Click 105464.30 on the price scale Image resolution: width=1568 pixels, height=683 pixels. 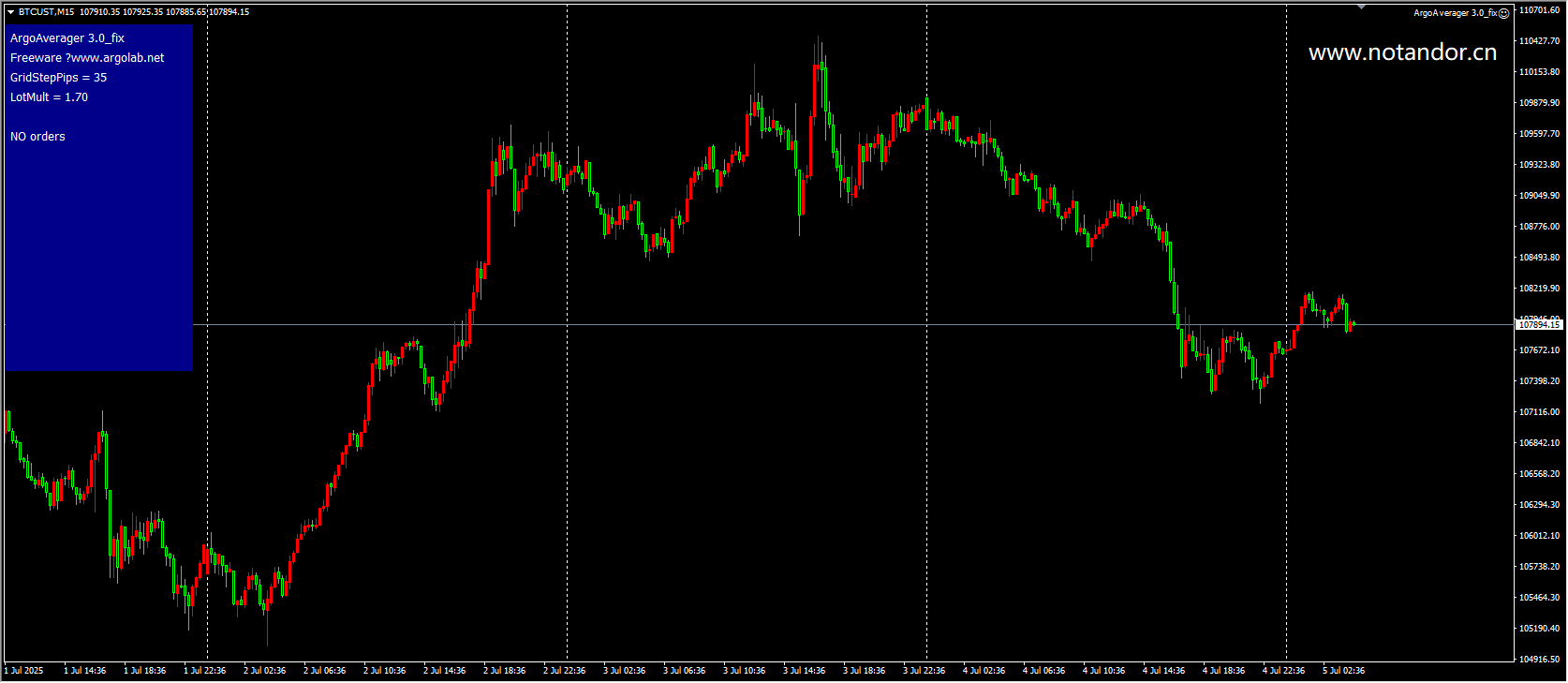click(1540, 598)
